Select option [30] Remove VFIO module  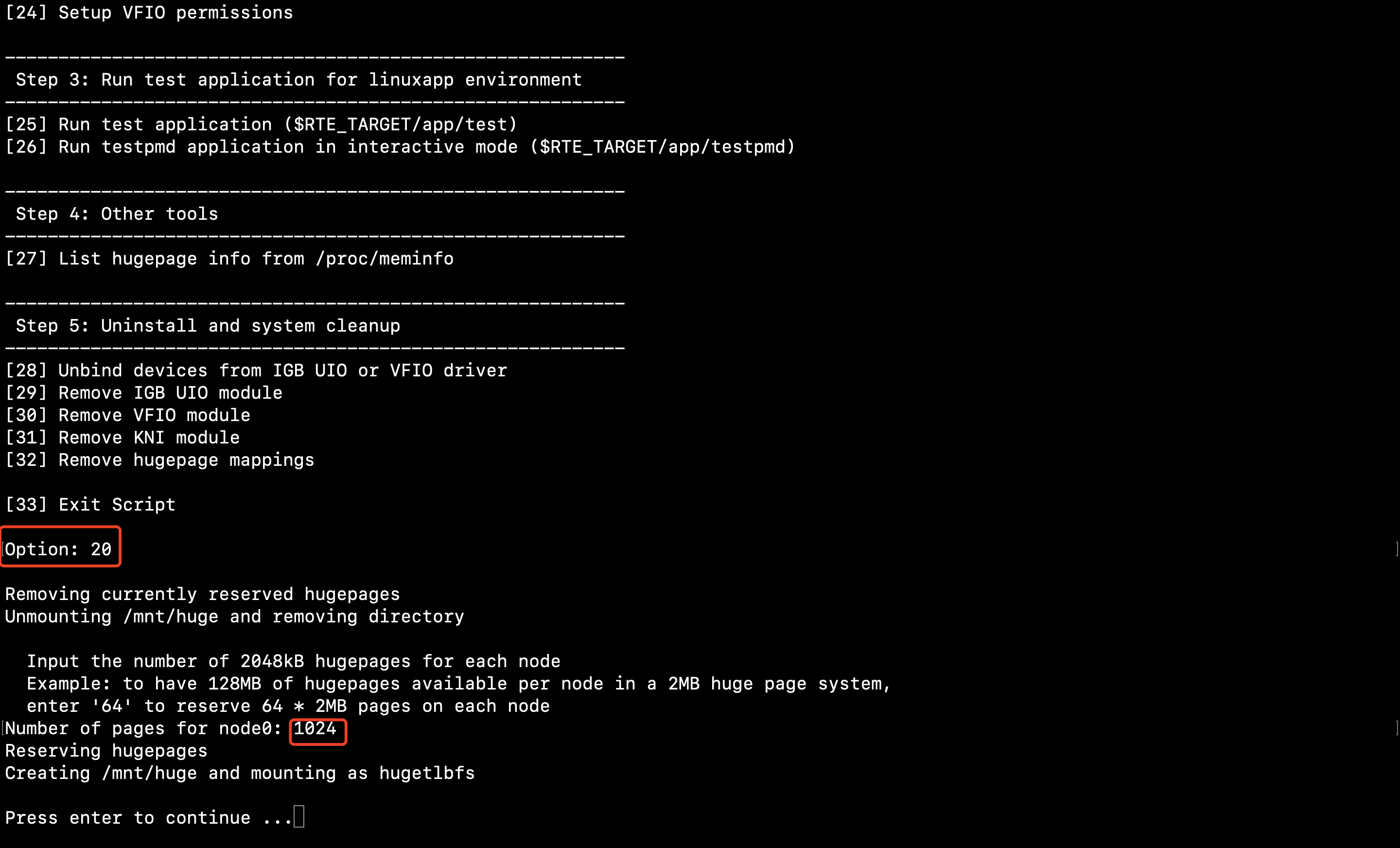128,415
